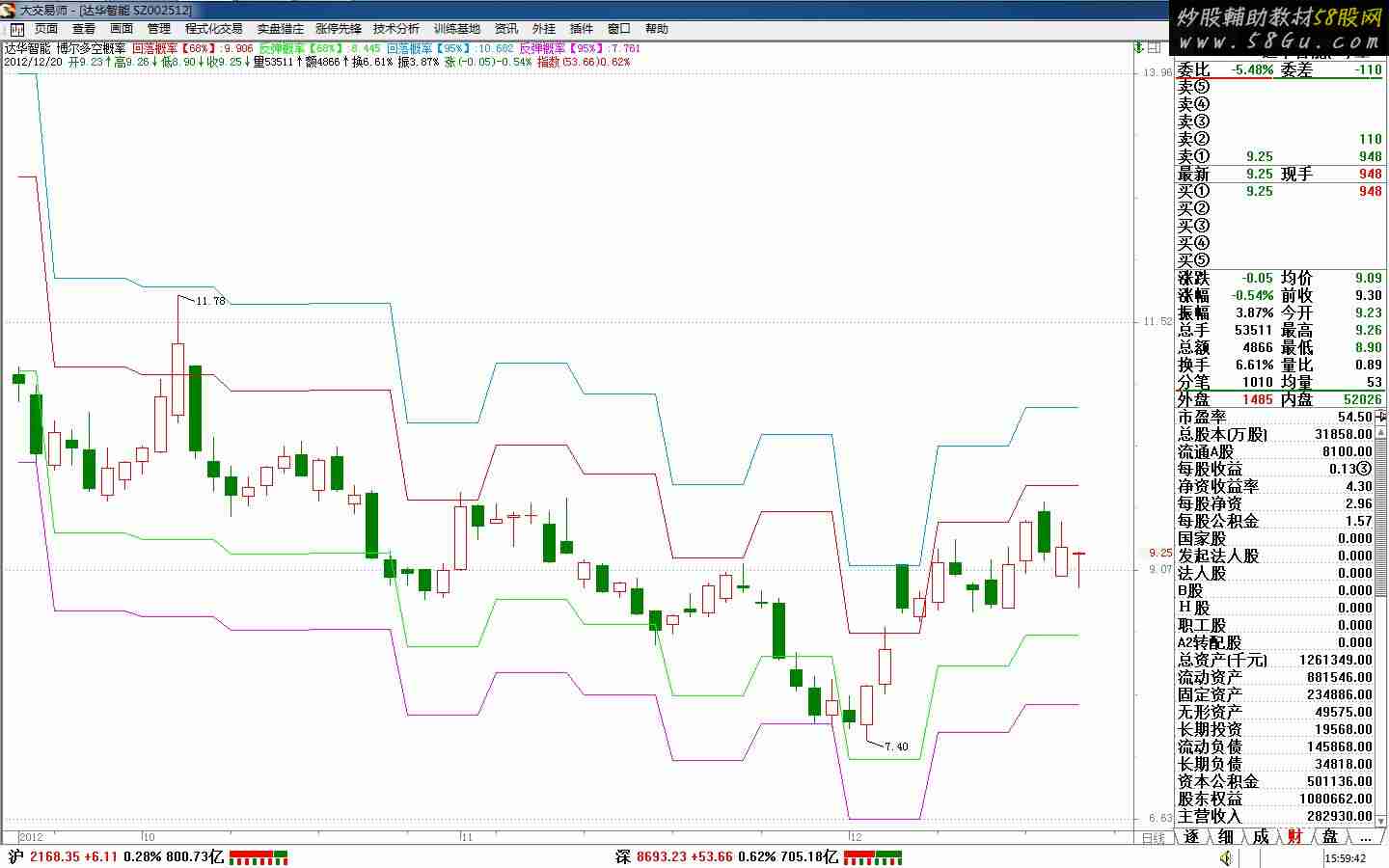Click the 10 month marker on the time axis
The height and width of the screenshot is (868, 1389).
[149, 837]
